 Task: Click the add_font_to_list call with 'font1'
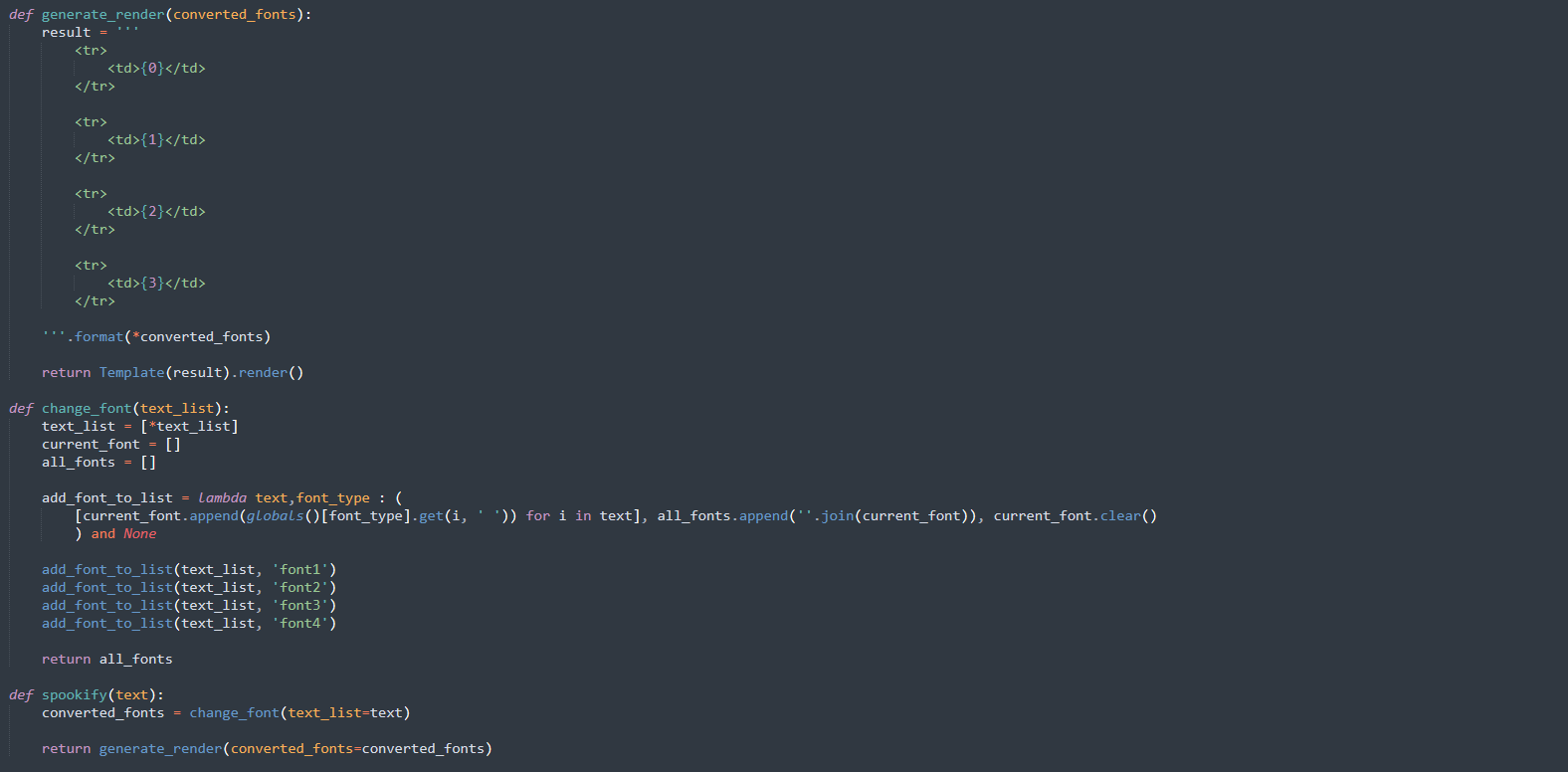(189, 569)
